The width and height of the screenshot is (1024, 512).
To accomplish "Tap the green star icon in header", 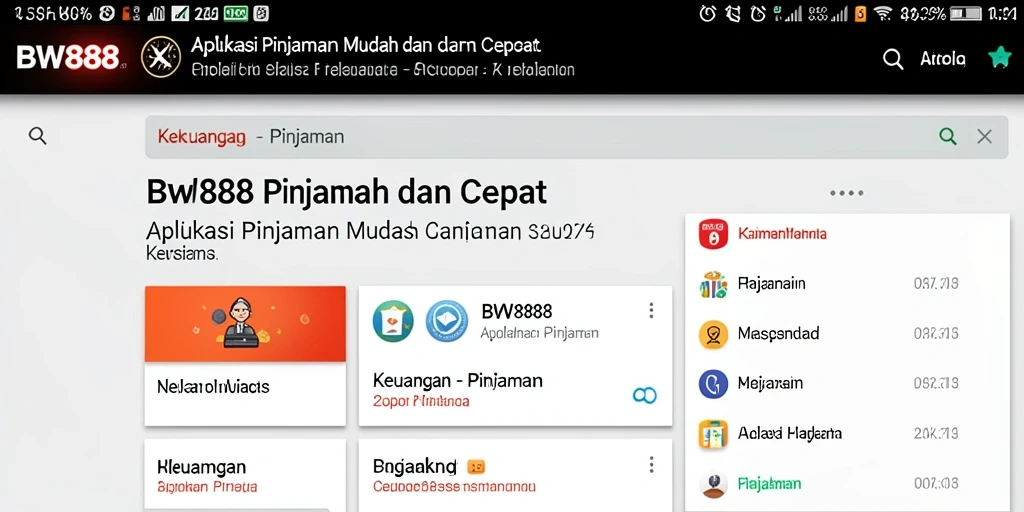I will click(x=999, y=57).
